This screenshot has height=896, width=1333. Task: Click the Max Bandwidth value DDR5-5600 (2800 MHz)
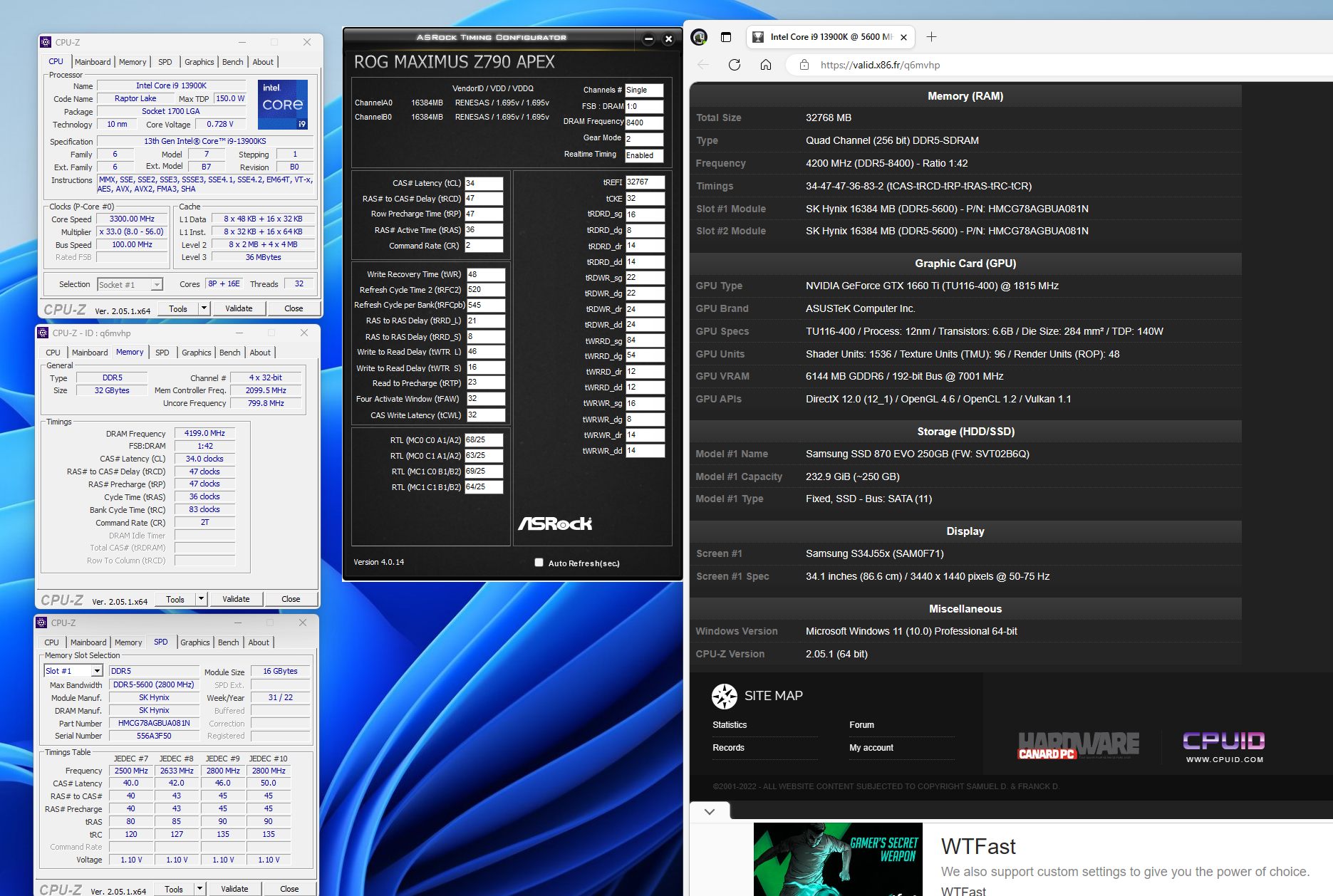(x=154, y=685)
